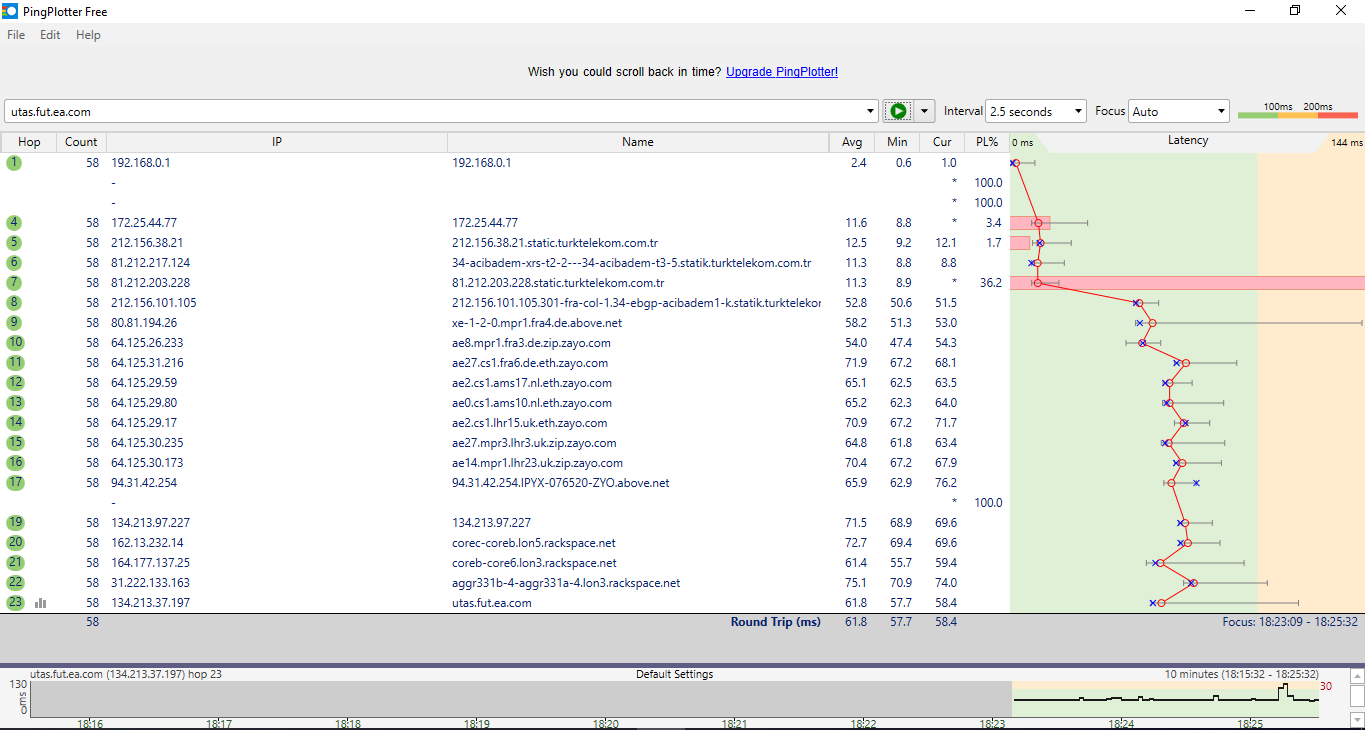Select hop 21 green circle icon

(14, 563)
